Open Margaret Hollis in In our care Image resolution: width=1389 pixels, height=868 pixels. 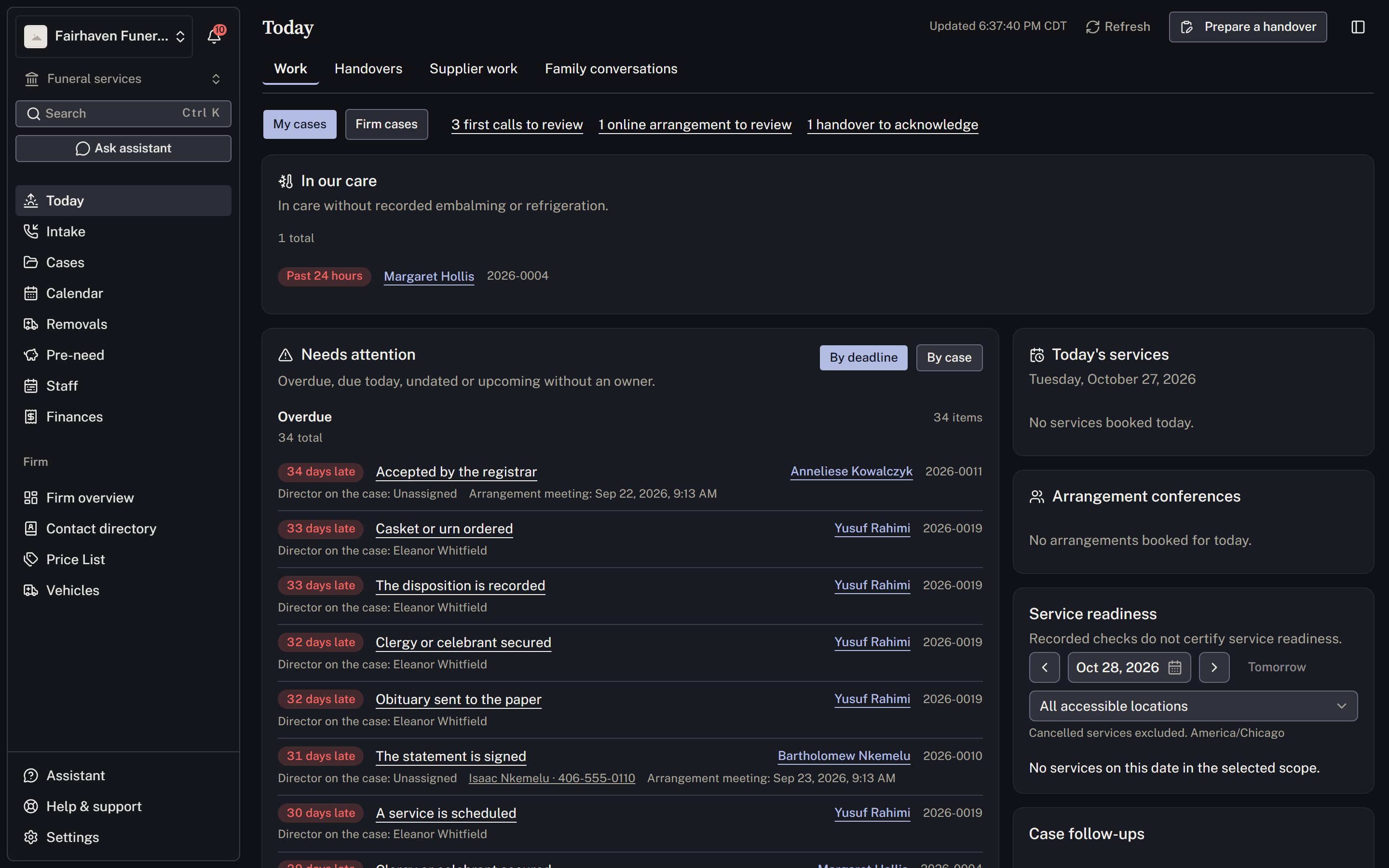click(x=429, y=276)
